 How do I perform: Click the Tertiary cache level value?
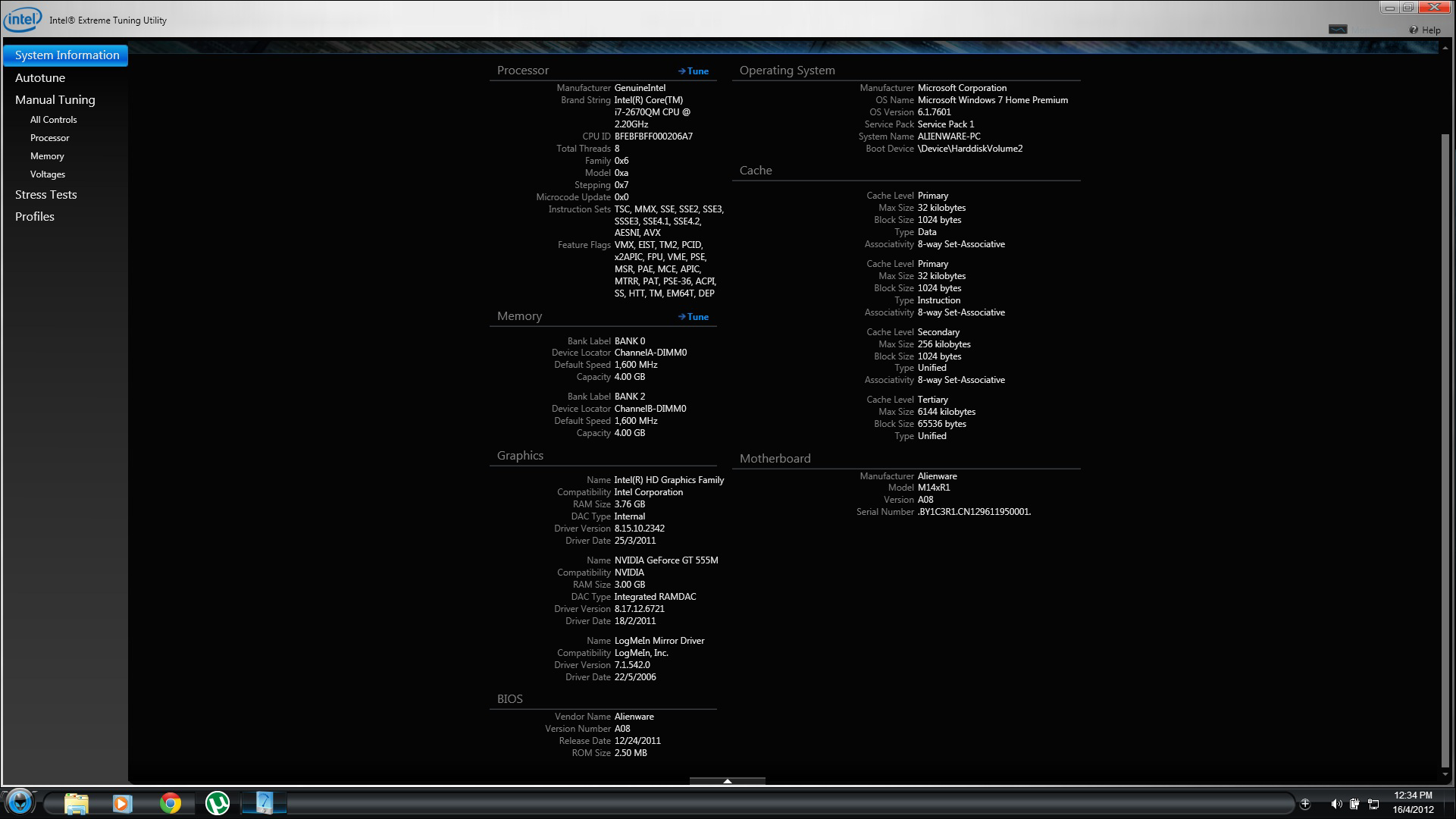933,400
